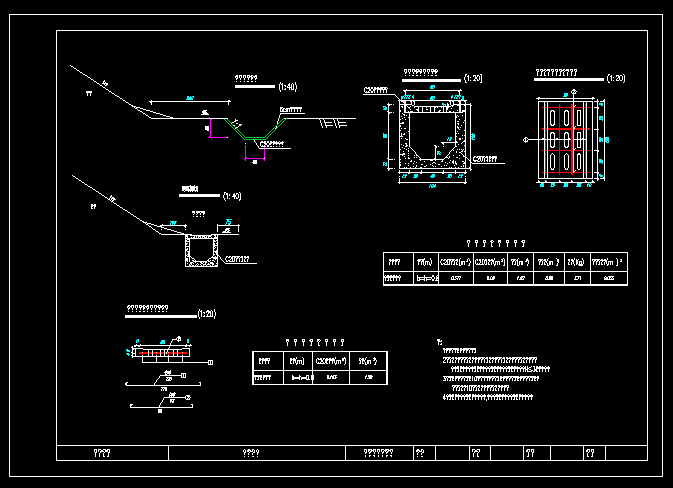Select the b=h=0.6 cell in the upper quantity table
The width and height of the screenshot is (673, 488).
point(428,279)
